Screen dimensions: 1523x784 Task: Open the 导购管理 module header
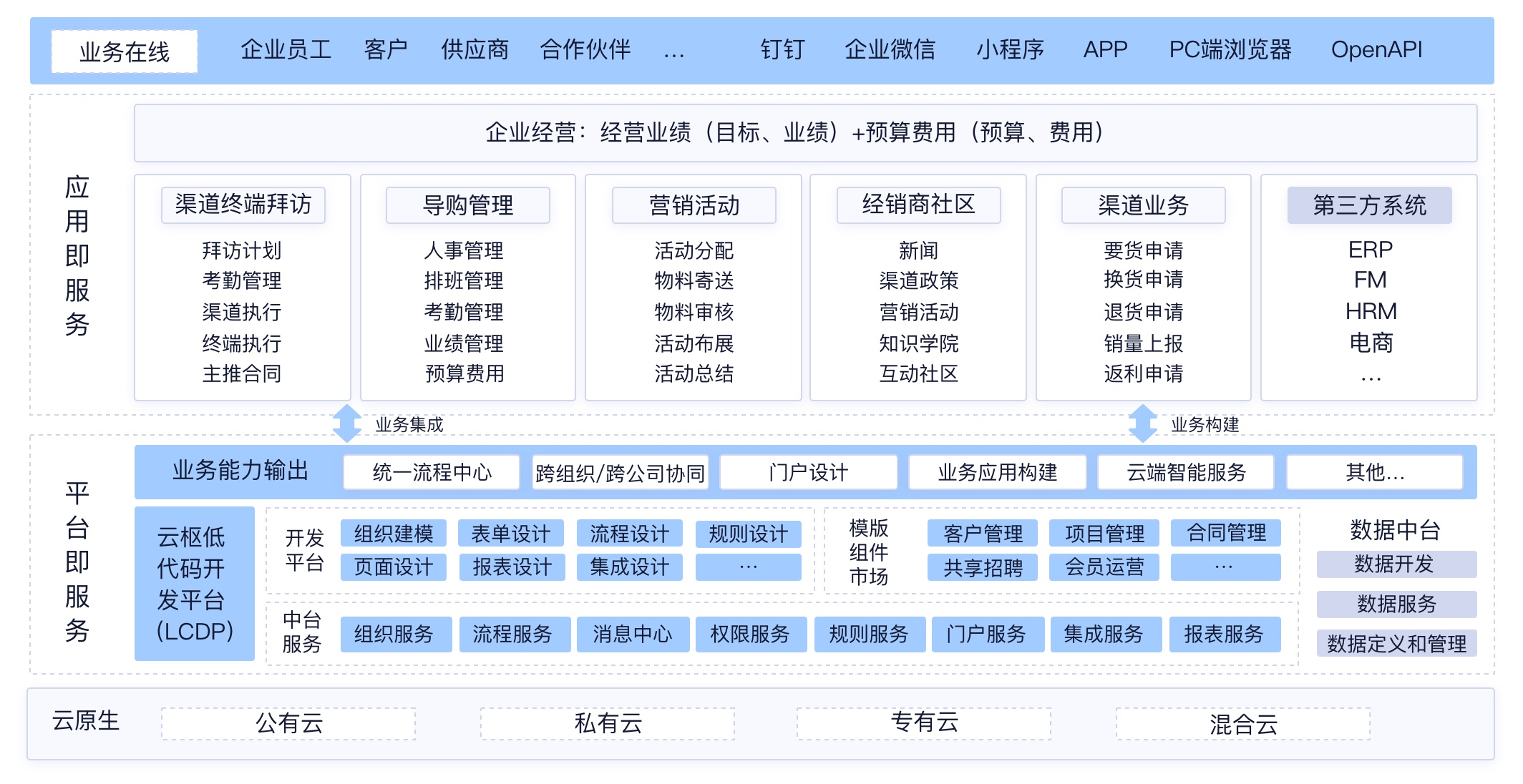468,205
